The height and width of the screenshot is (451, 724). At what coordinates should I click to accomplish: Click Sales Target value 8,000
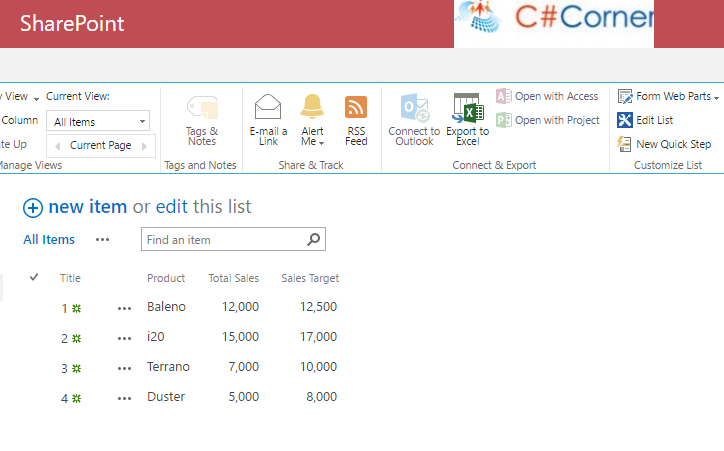coord(321,397)
